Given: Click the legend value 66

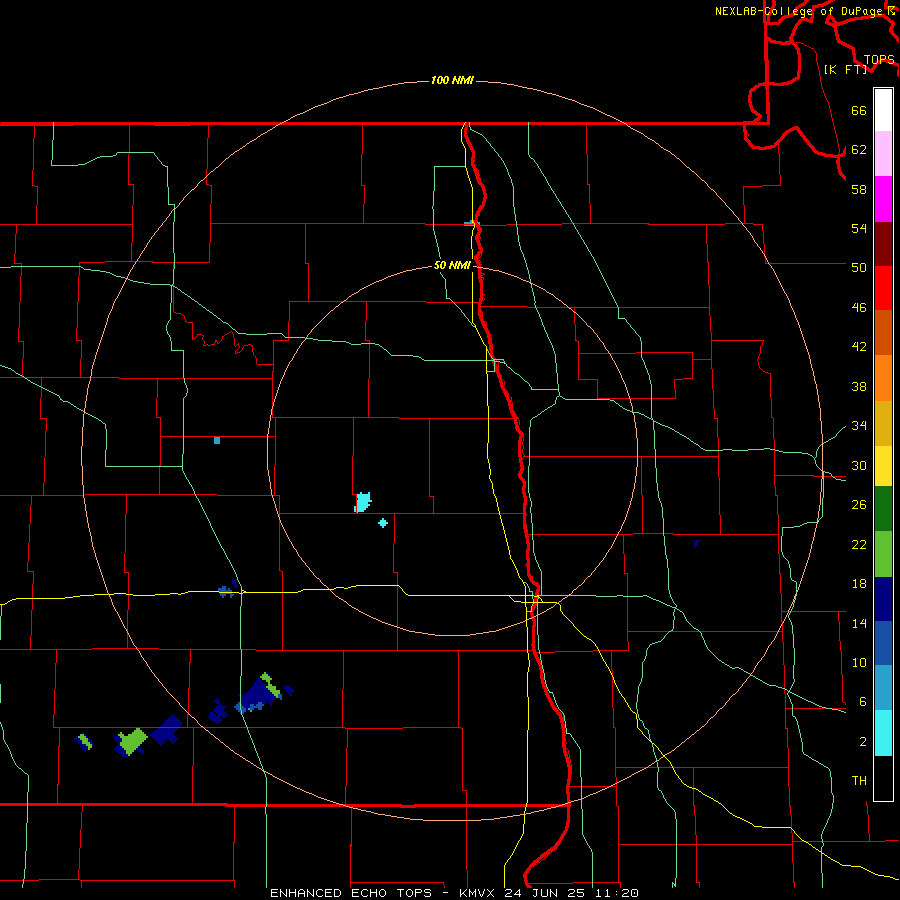Looking at the screenshot, I should pos(859,111).
